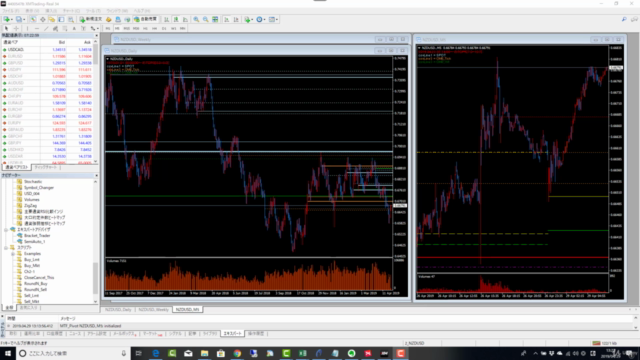Screen dimensions: 640x360
Task: Open the Strategy Tester icon
Action: coord(71,19)
